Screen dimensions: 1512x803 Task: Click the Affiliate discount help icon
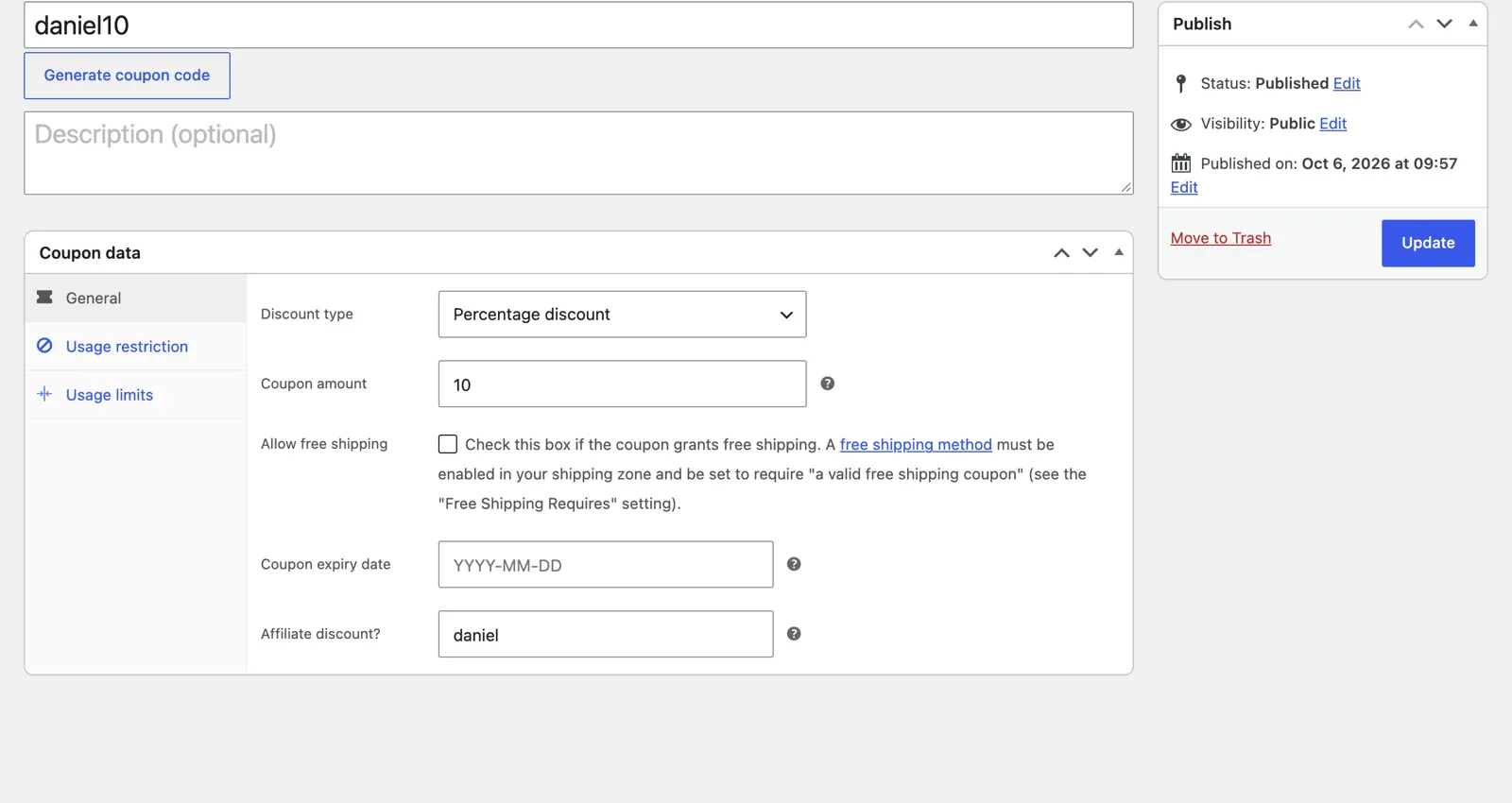click(x=794, y=634)
